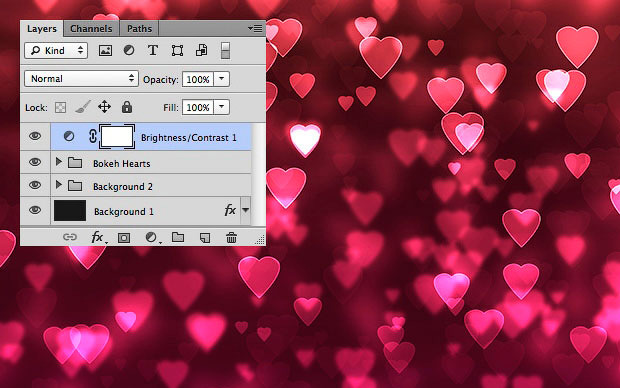Click the Bokeh Hearts folder icon
Viewport: 620px width, 388px height.
(75, 163)
